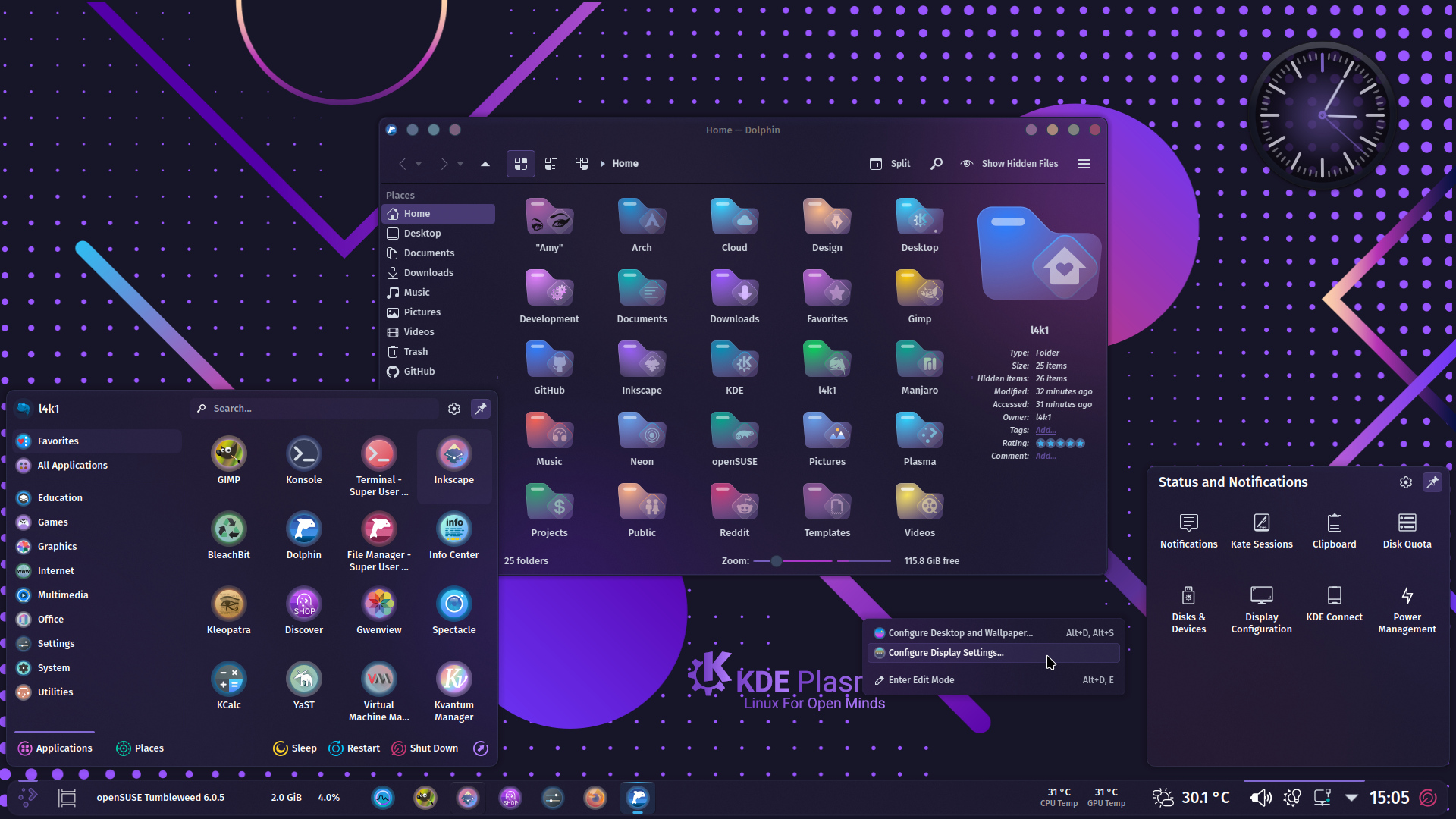
Task: Launch KCalc calculator
Action: point(229,686)
